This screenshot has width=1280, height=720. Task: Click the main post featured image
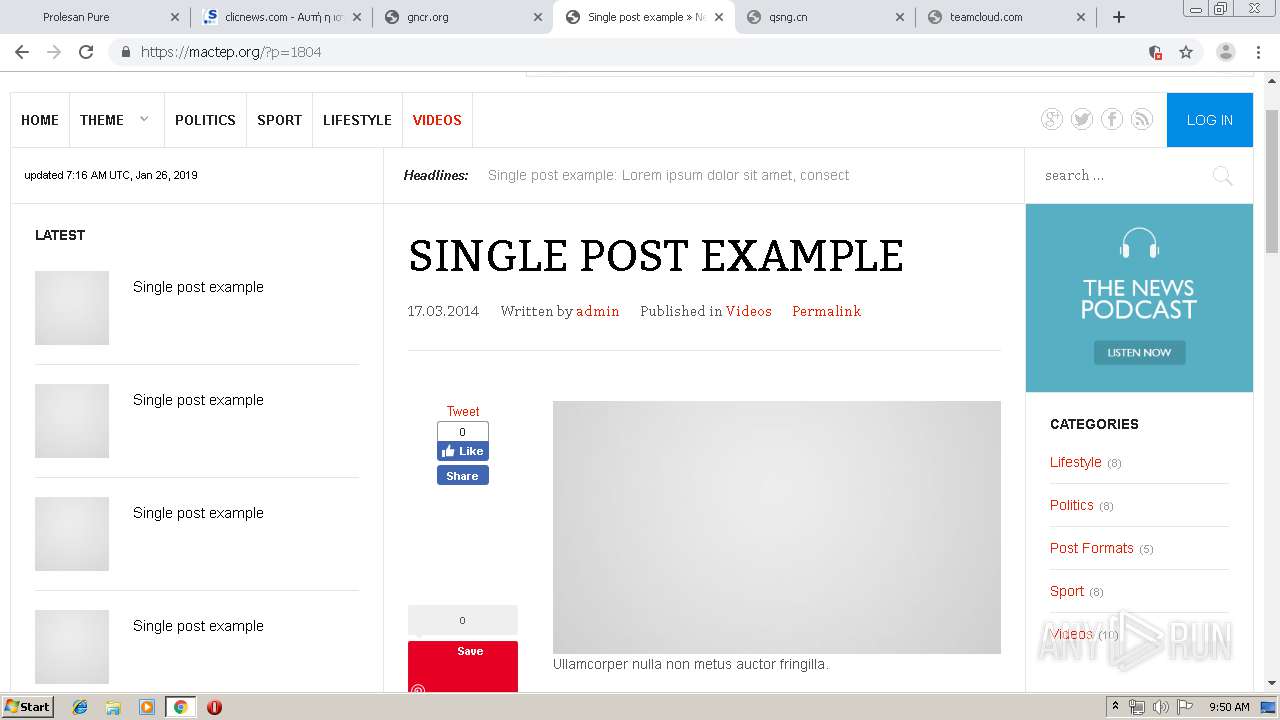coord(777,527)
